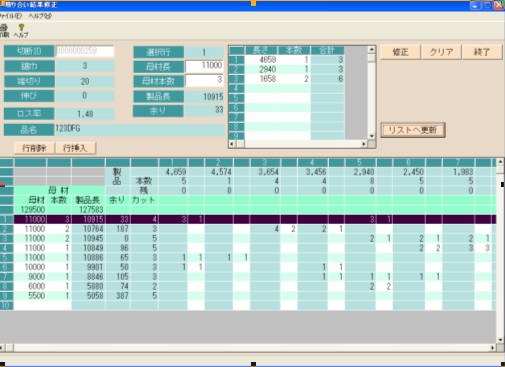Click the main grid's horizontal scroll right arrow

click(x=493, y=348)
